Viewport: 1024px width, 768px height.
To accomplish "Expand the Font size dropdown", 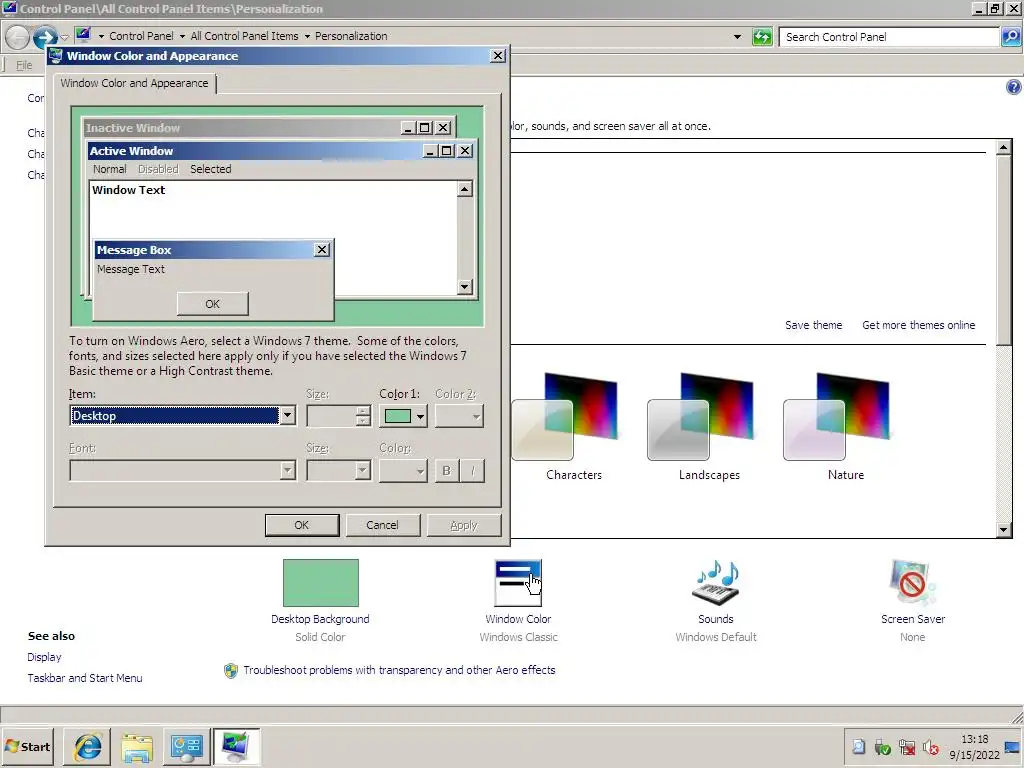I will click(x=362, y=470).
